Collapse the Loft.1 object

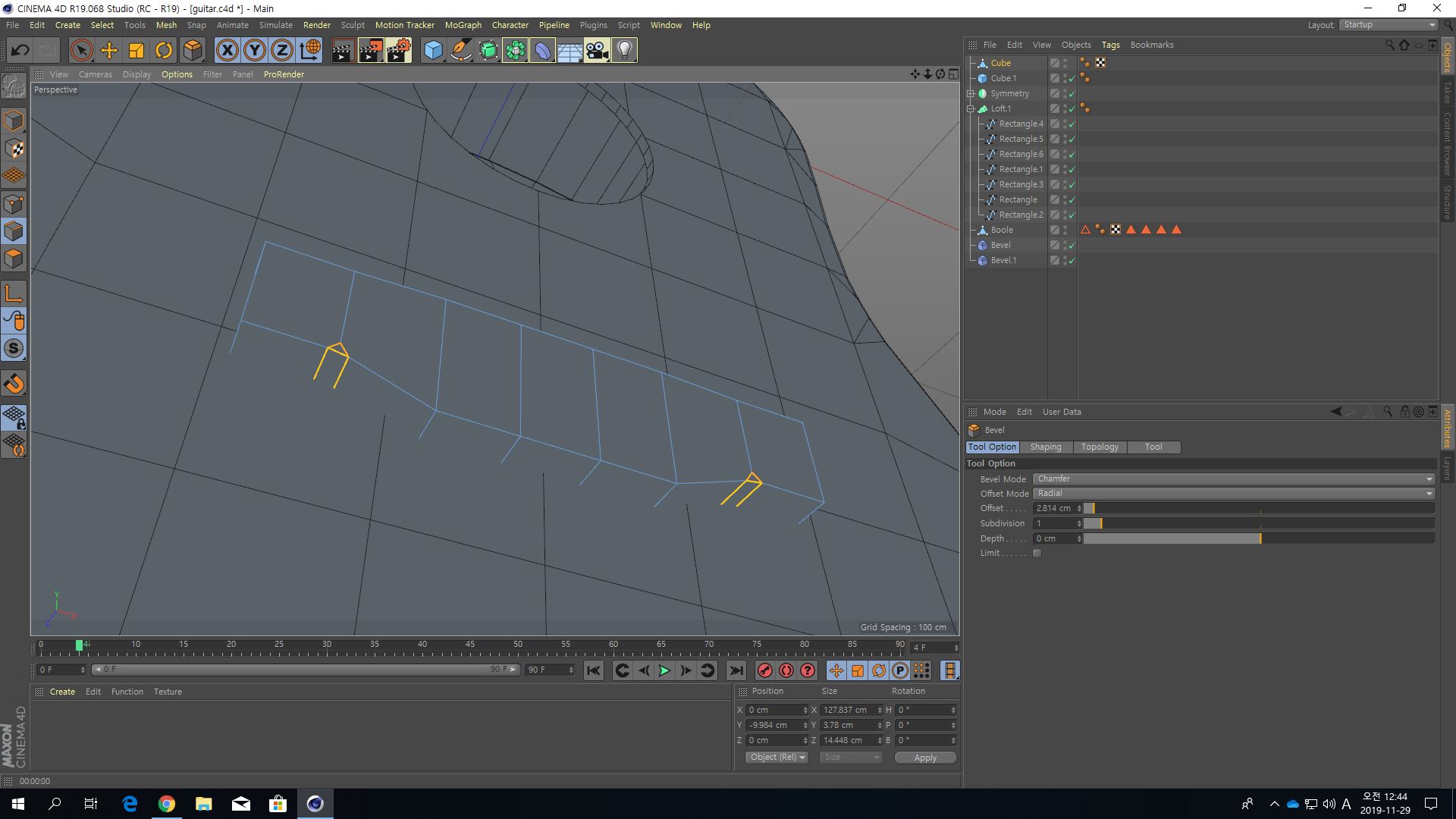pyautogui.click(x=971, y=109)
